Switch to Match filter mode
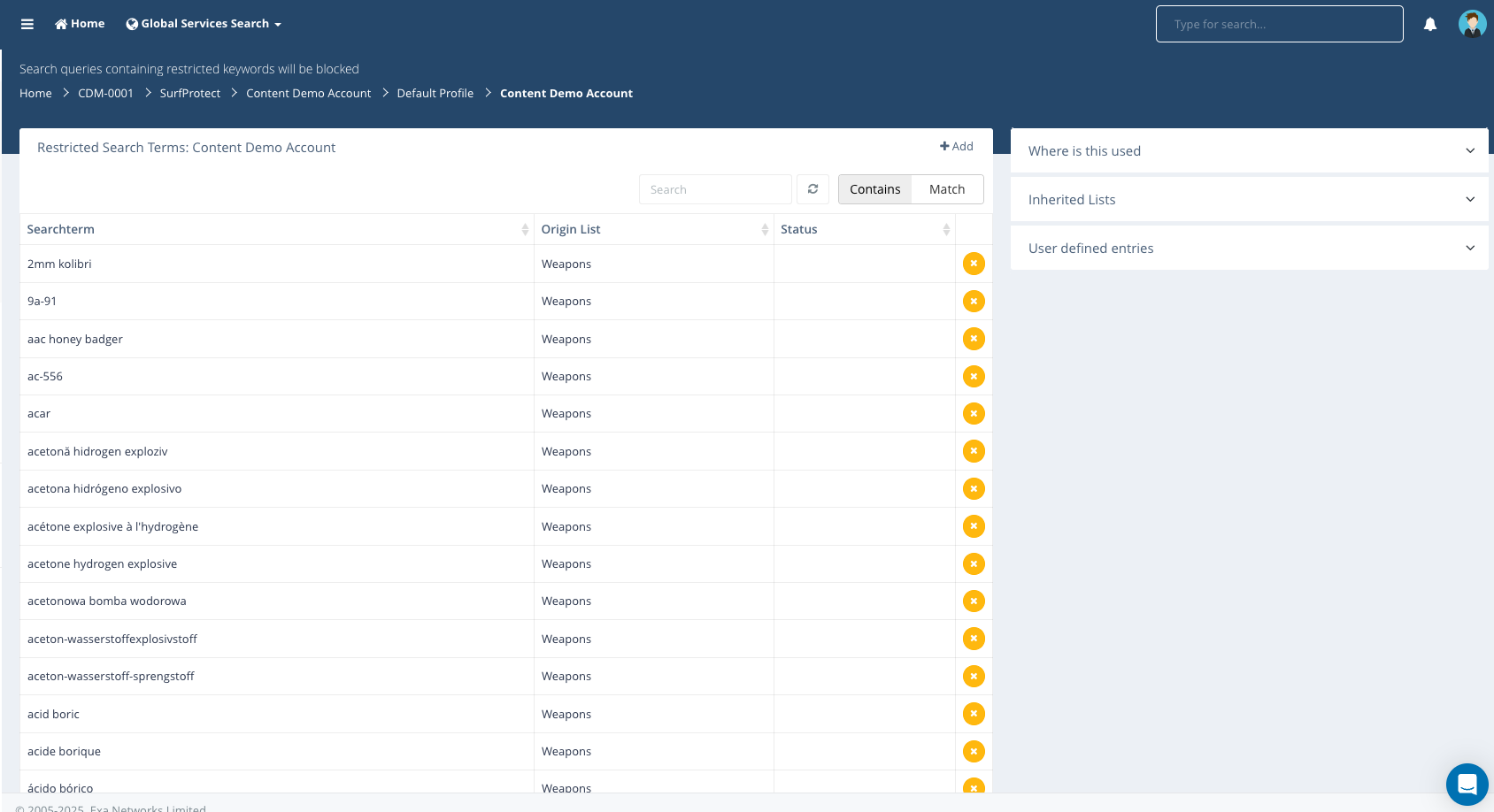Viewport: 1494px width, 812px height. (x=946, y=189)
